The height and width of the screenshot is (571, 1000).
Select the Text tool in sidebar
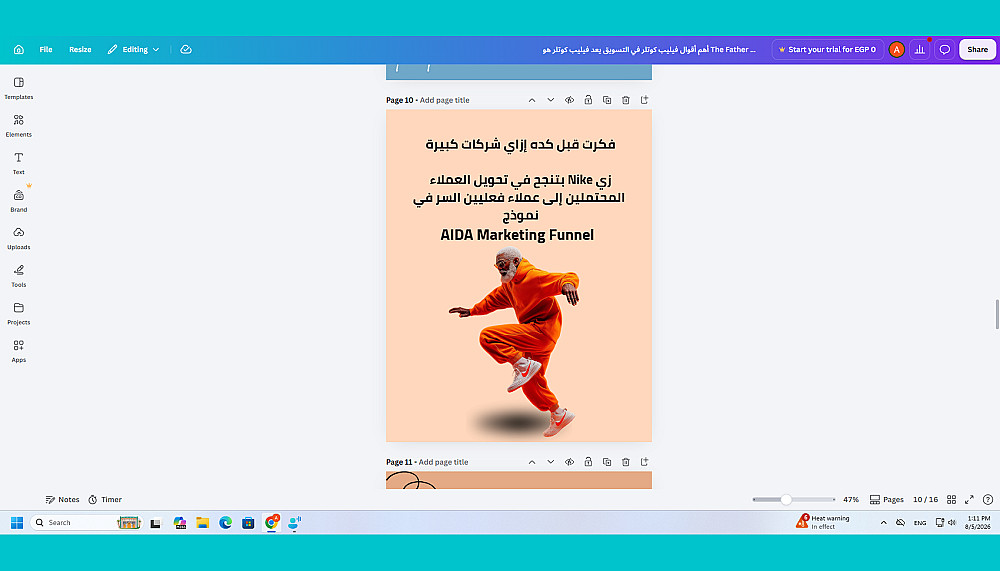coord(18,163)
